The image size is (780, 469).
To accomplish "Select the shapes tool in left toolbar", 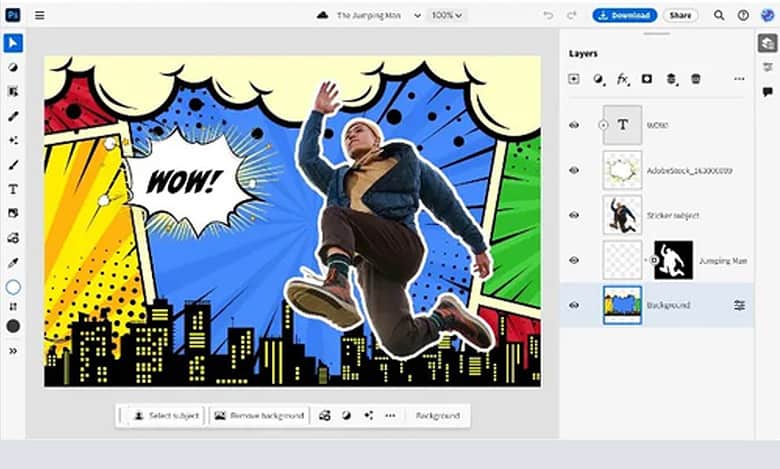I will tap(13, 238).
